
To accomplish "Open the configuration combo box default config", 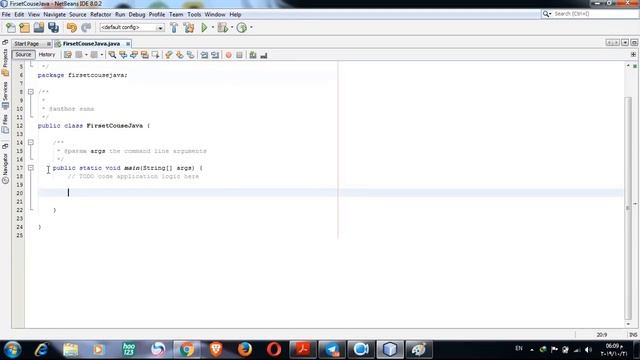I will [x=132, y=27].
